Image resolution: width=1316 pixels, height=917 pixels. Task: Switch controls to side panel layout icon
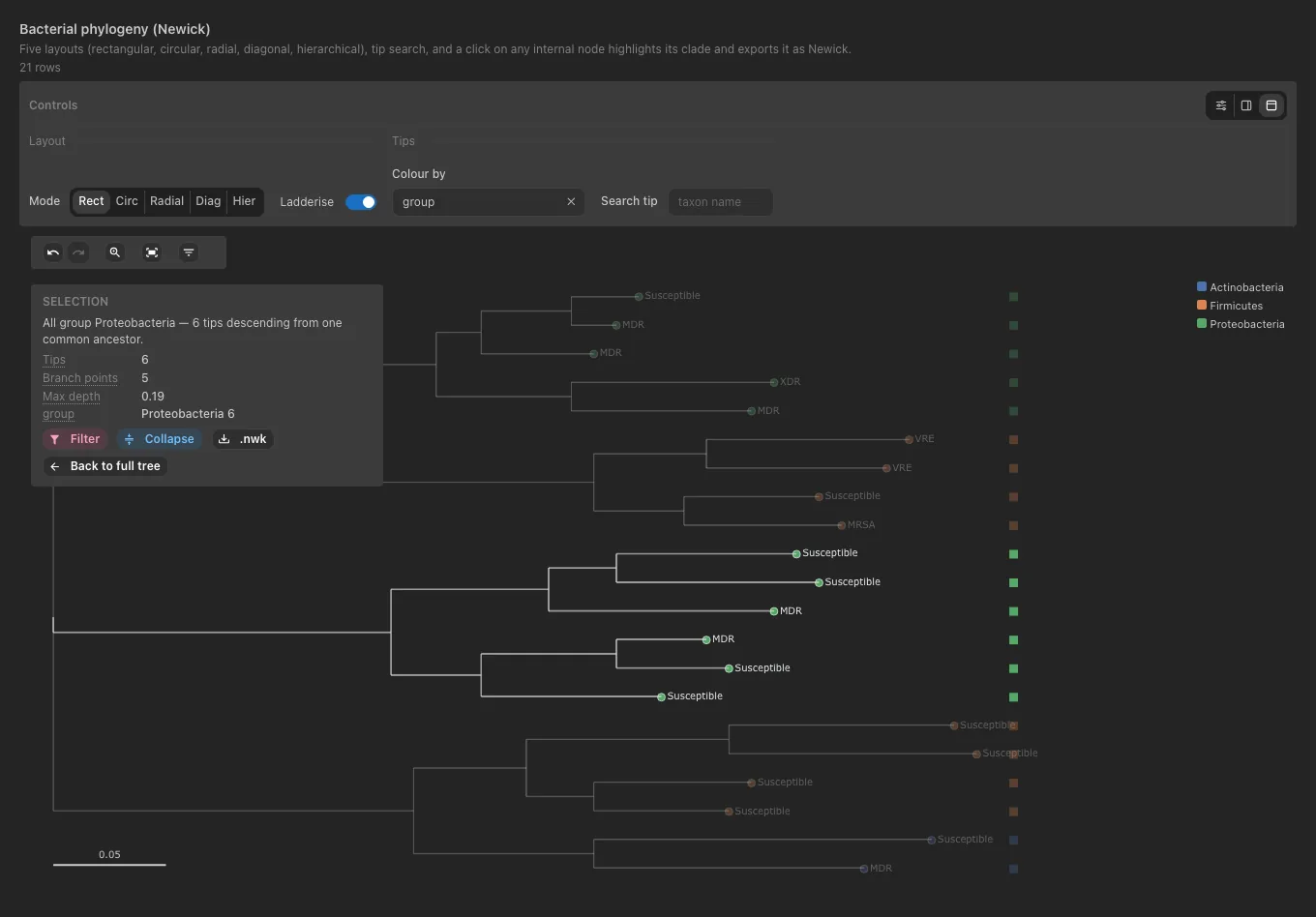coord(1246,105)
